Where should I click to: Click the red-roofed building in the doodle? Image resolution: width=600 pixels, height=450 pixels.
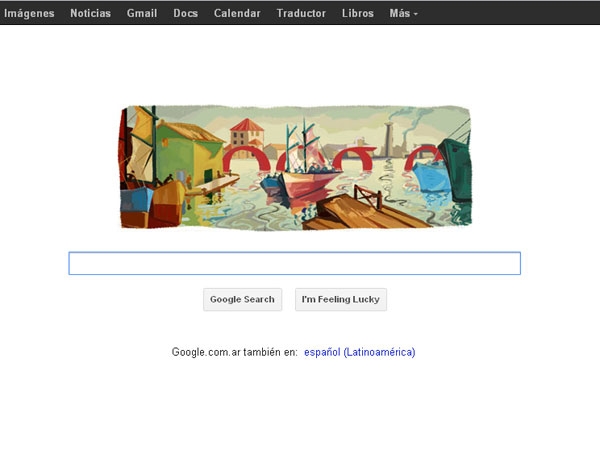click(x=246, y=136)
